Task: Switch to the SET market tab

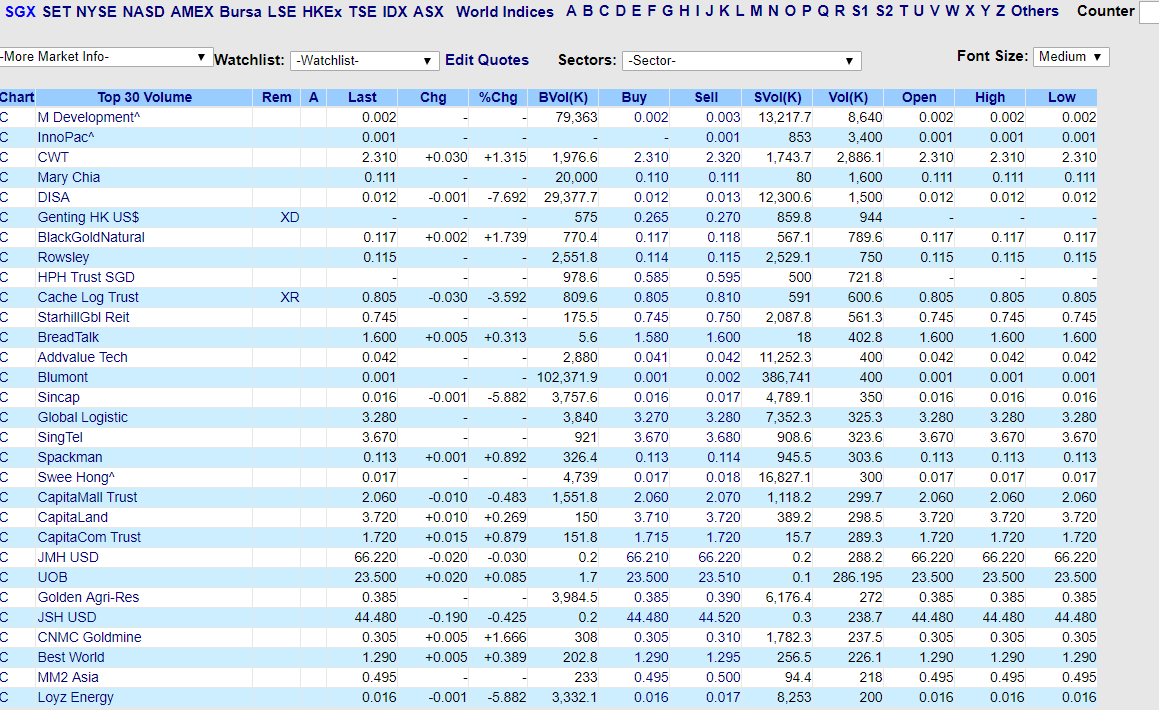Action: click(x=56, y=12)
